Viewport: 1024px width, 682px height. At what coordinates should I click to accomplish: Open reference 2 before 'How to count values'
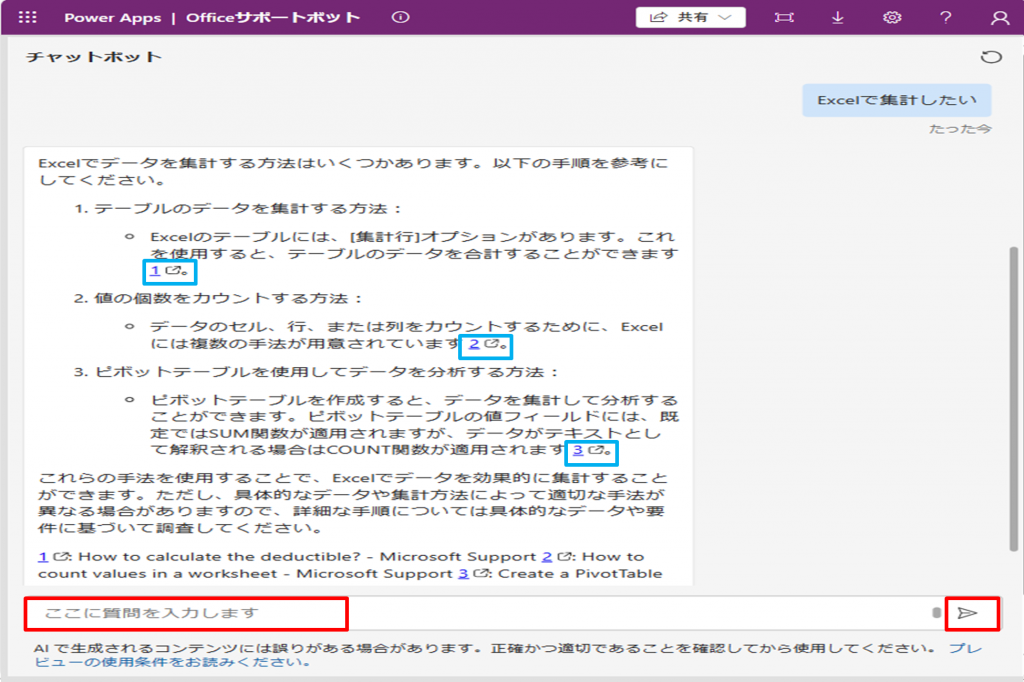547,557
